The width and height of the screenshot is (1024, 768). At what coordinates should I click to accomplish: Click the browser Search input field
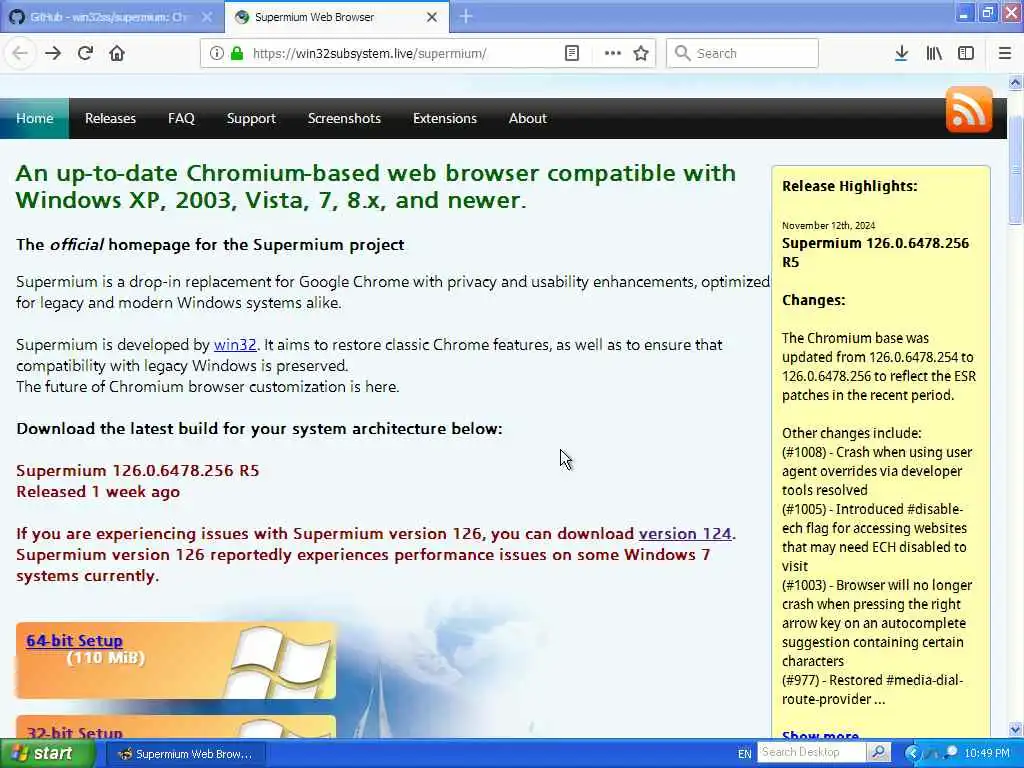pos(742,54)
